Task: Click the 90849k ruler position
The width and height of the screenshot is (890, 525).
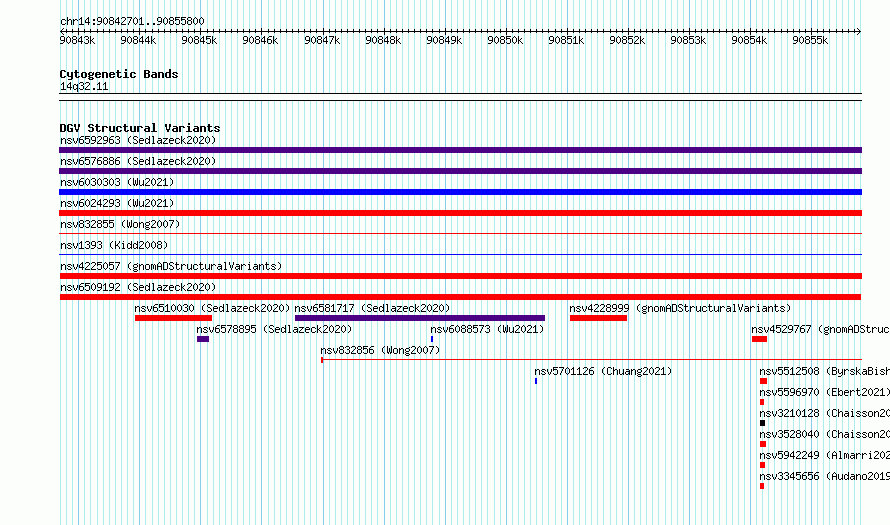Action: tap(444, 40)
